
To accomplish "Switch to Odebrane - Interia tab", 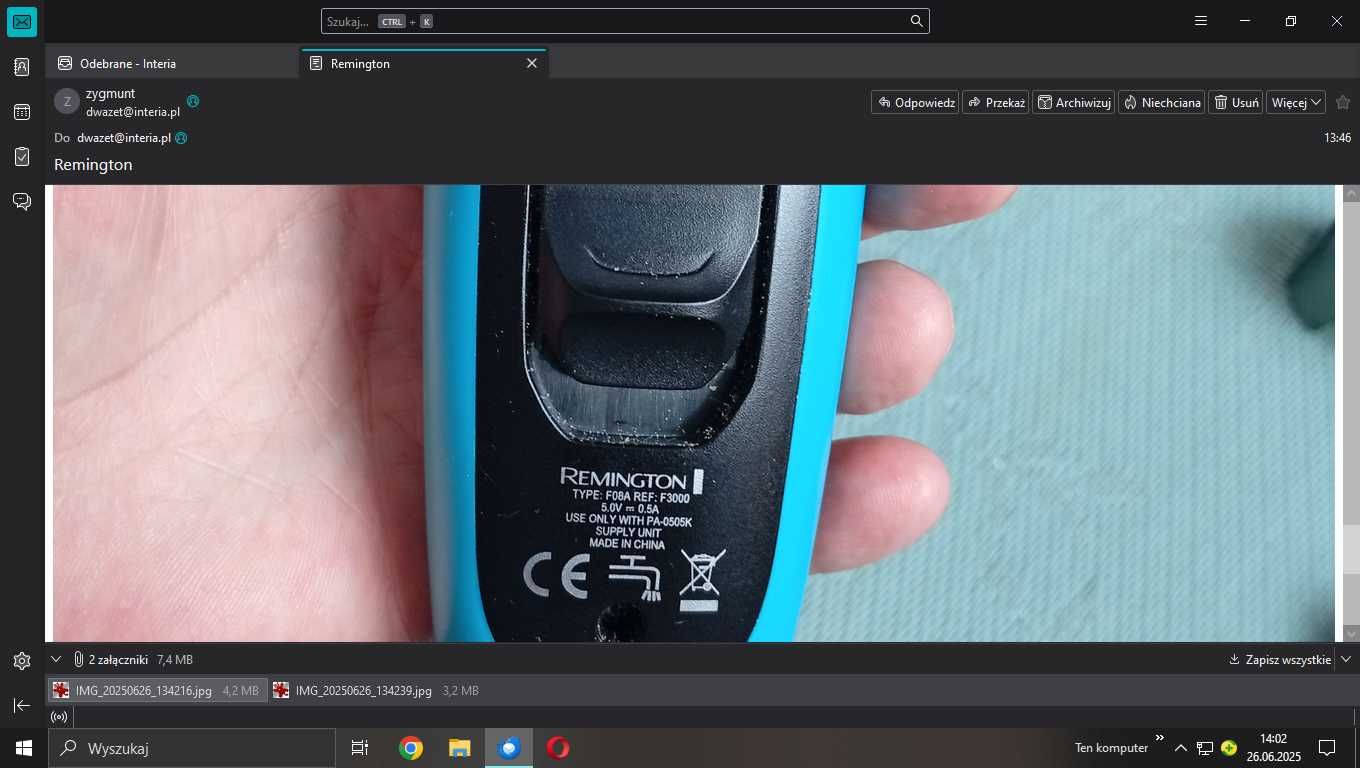I will [x=171, y=63].
